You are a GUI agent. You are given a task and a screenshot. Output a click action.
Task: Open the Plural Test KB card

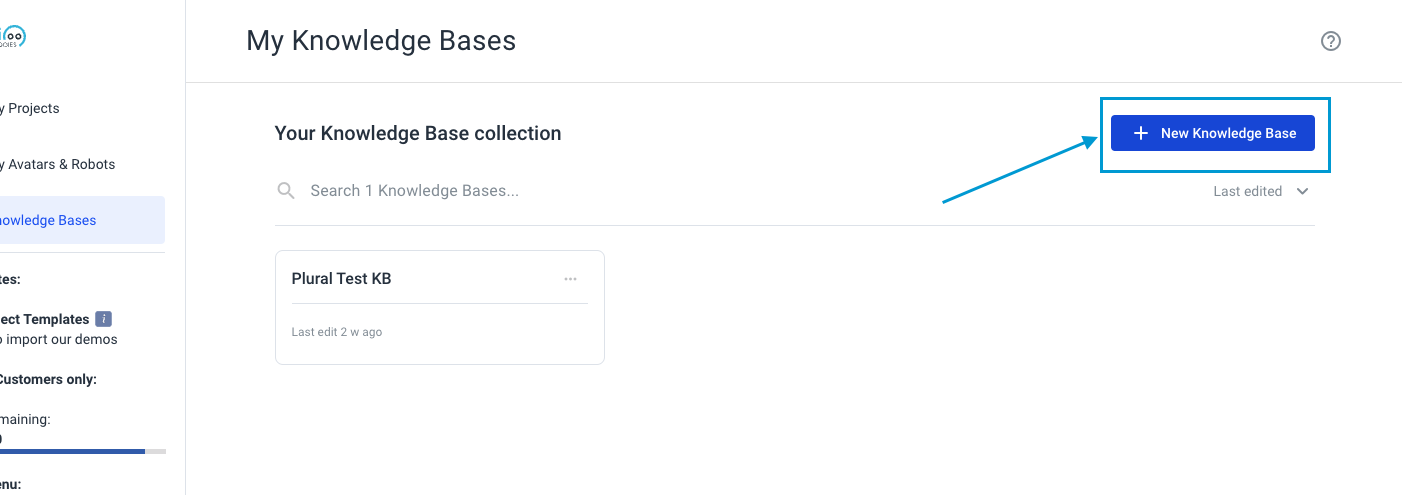[440, 307]
